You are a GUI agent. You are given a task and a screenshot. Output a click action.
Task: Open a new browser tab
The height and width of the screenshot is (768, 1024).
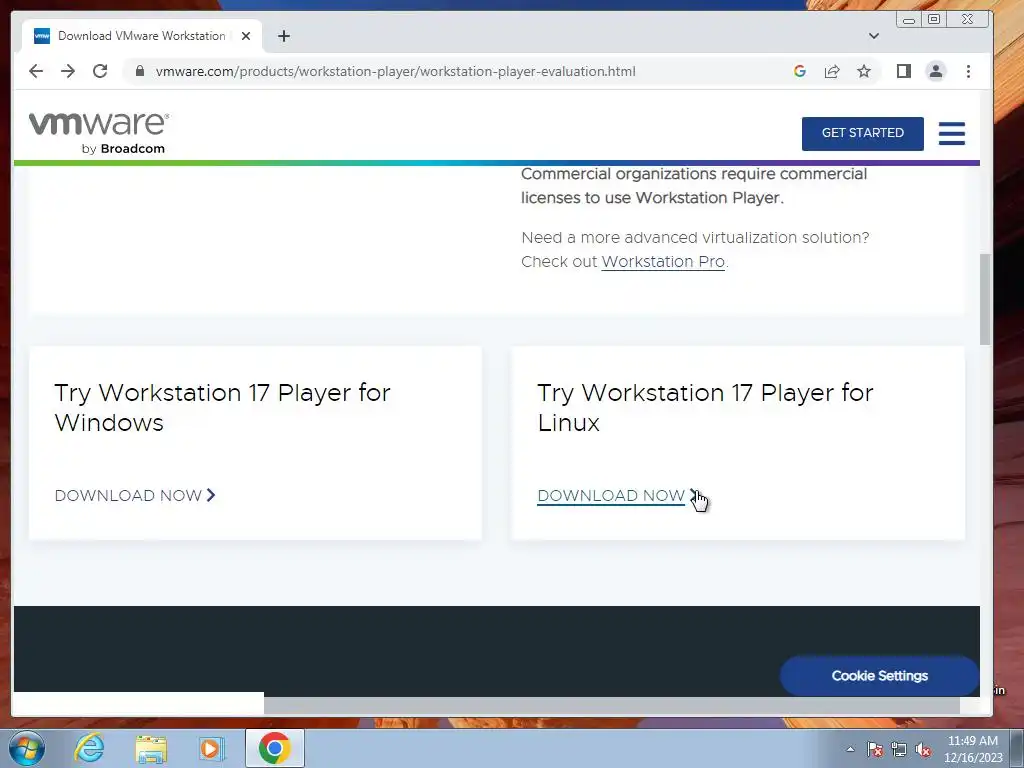[283, 36]
